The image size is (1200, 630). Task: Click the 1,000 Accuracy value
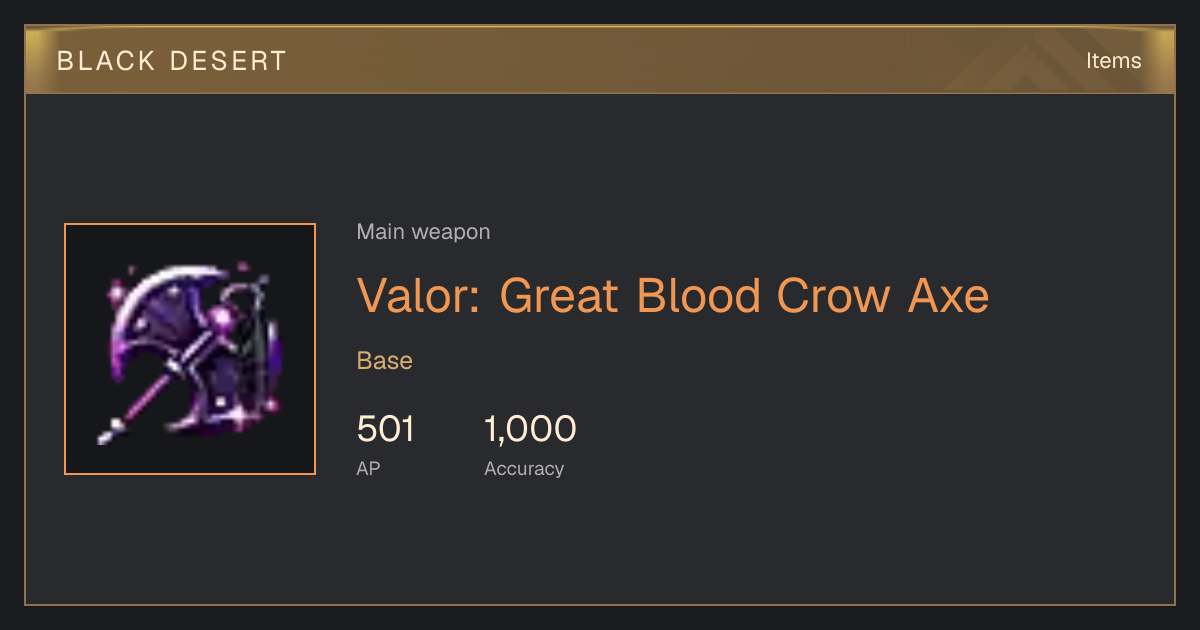530,429
